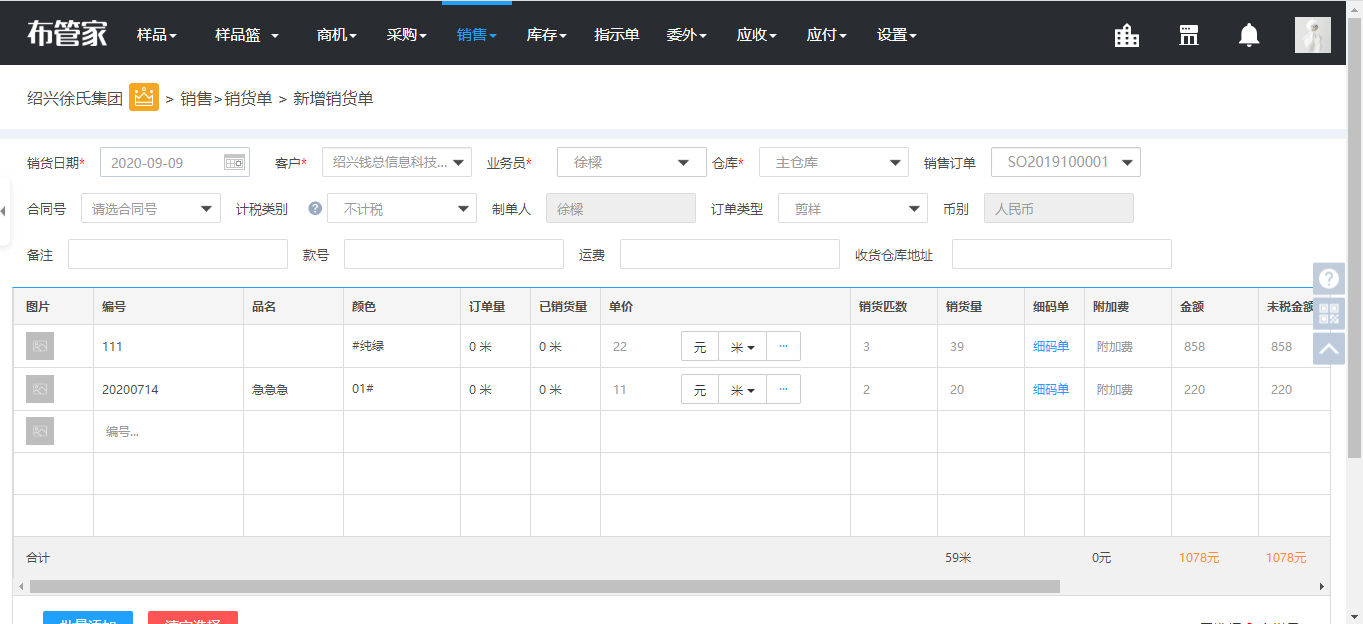Image resolution: width=1363 pixels, height=624 pixels.
Task: Click the image placeholder in the empty 编号 row
Action: click(40, 431)
